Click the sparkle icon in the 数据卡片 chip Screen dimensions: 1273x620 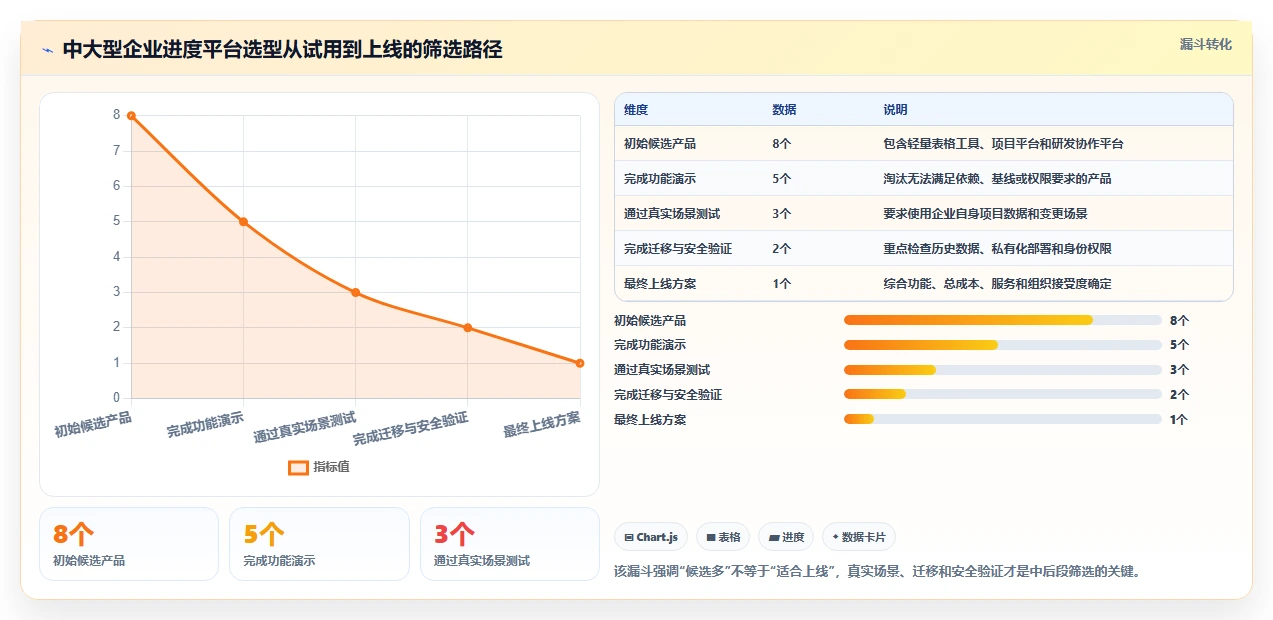(x=835, y=537)
